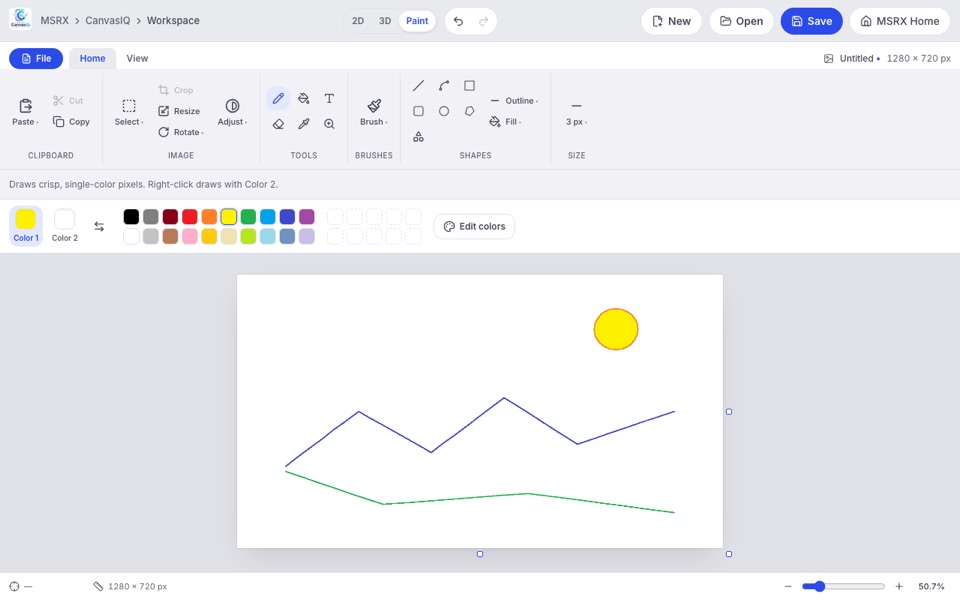Activate Color 1 slot

click(x=26, y=226)
